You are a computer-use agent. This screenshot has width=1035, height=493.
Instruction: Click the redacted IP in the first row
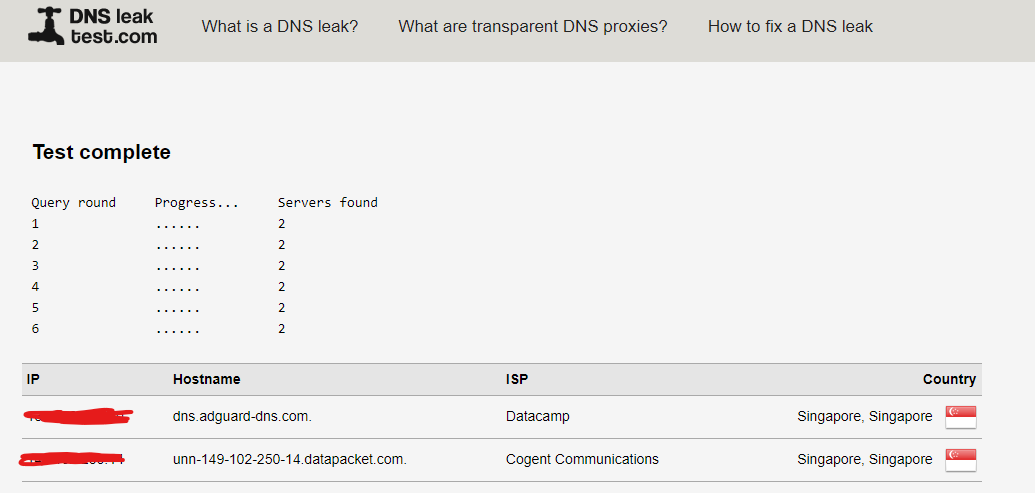coord(79,416)
